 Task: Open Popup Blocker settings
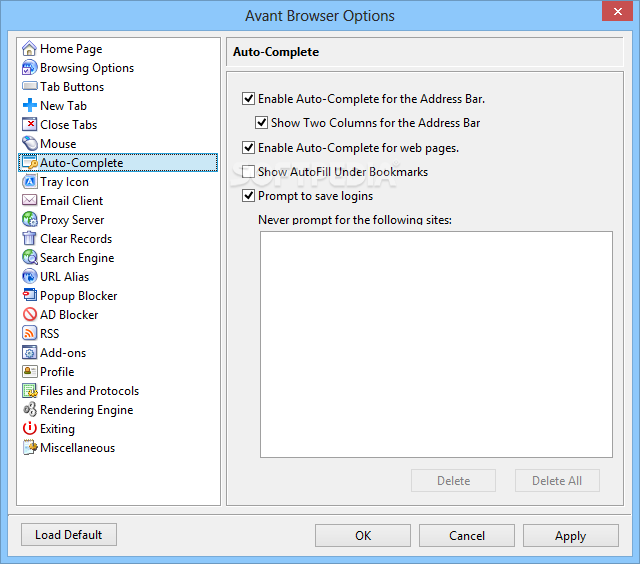[x=78, y=296]
